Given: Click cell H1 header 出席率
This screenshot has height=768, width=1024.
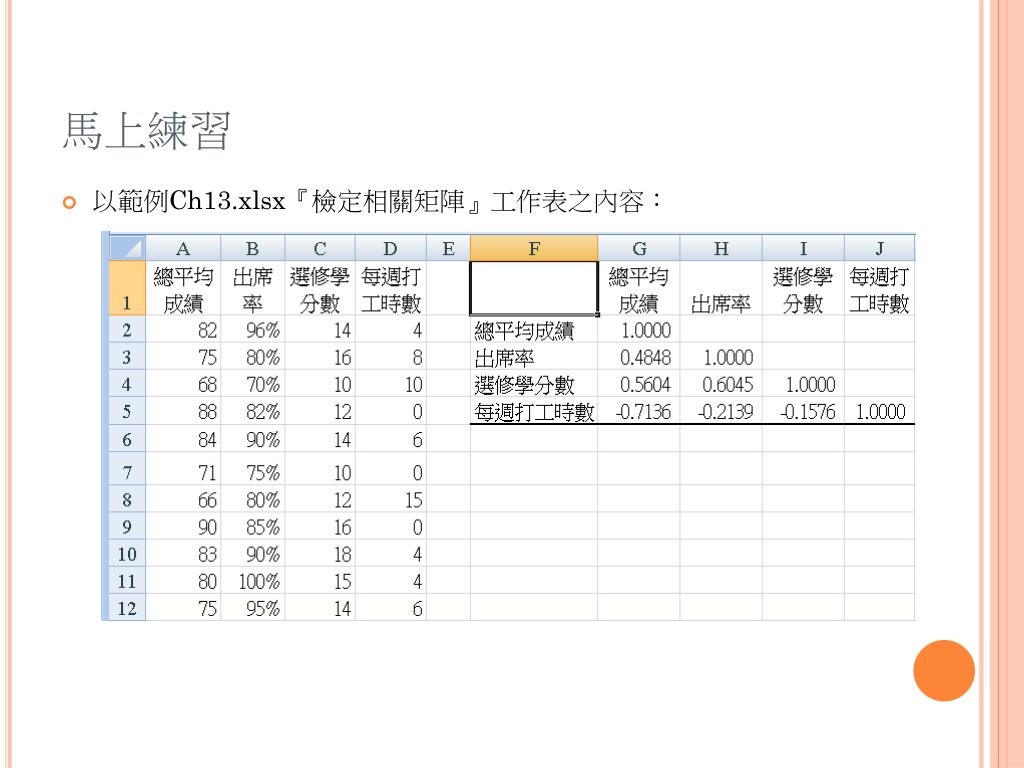Looking at the screenshot, I should pyautogui.click(x=721, y=289).
